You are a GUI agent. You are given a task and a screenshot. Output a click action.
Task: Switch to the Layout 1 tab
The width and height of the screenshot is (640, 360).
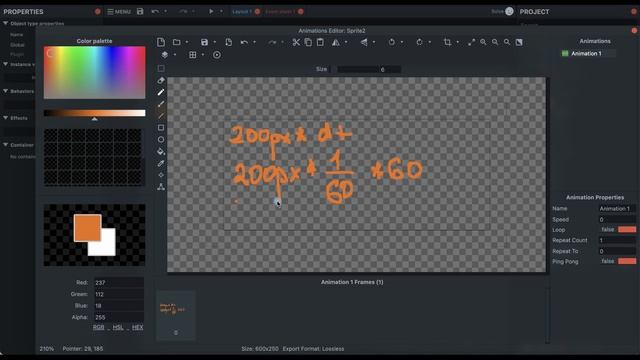pos(242,12)
